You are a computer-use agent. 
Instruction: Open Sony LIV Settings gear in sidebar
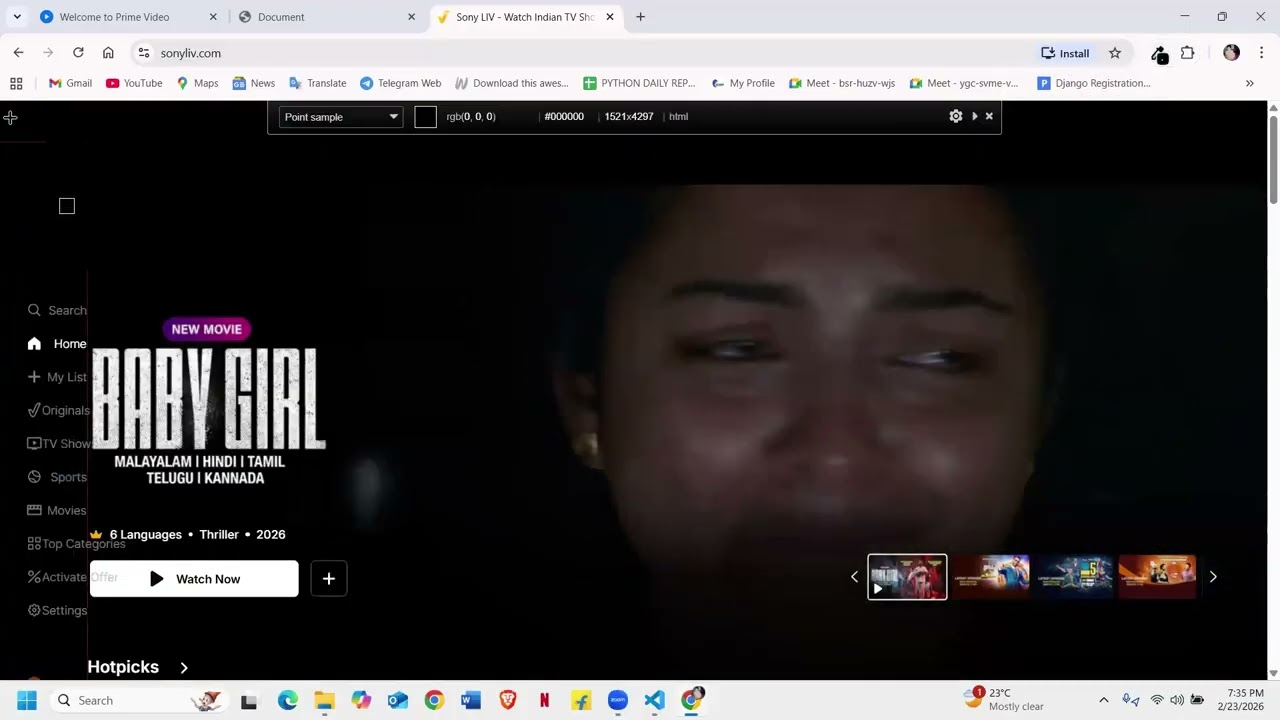point(34,610)
